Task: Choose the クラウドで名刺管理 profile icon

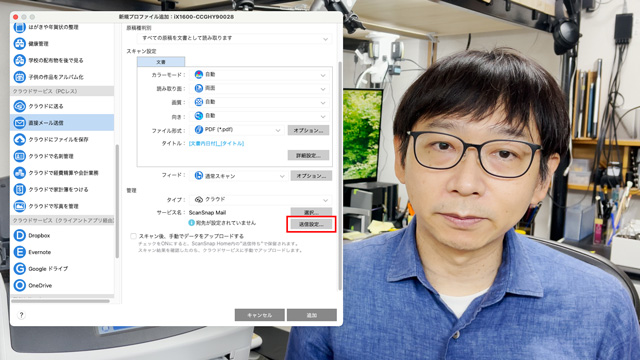Action: click(x=20, y=156)
